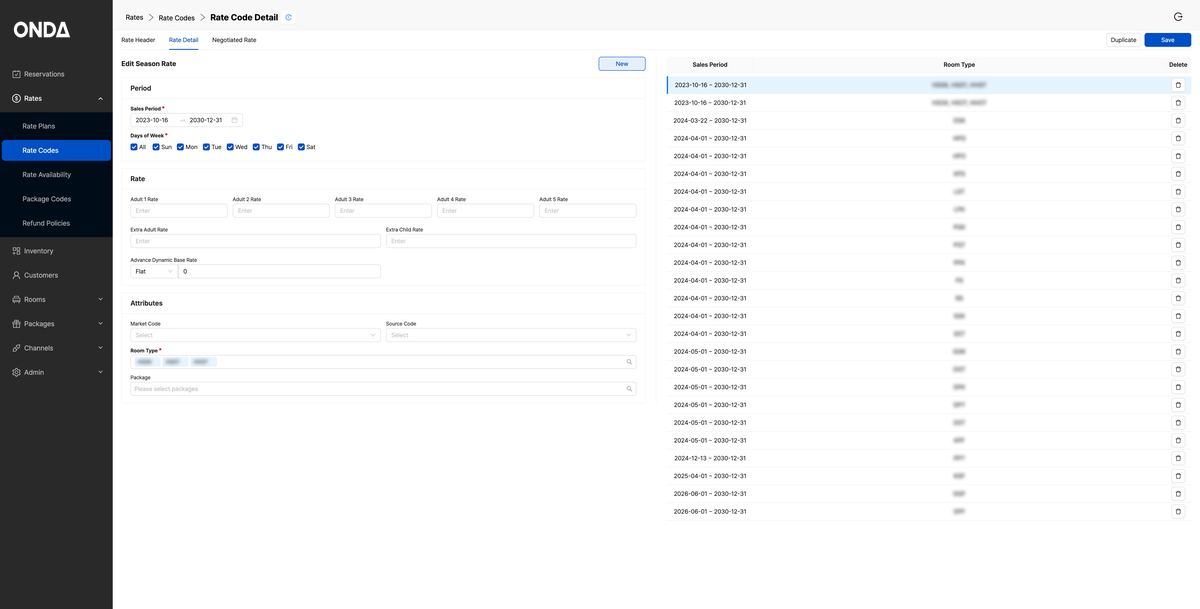Viewport: 1200px width, 609px height.
Task: Click the search icon in Package field
Action: coord(629,389)
